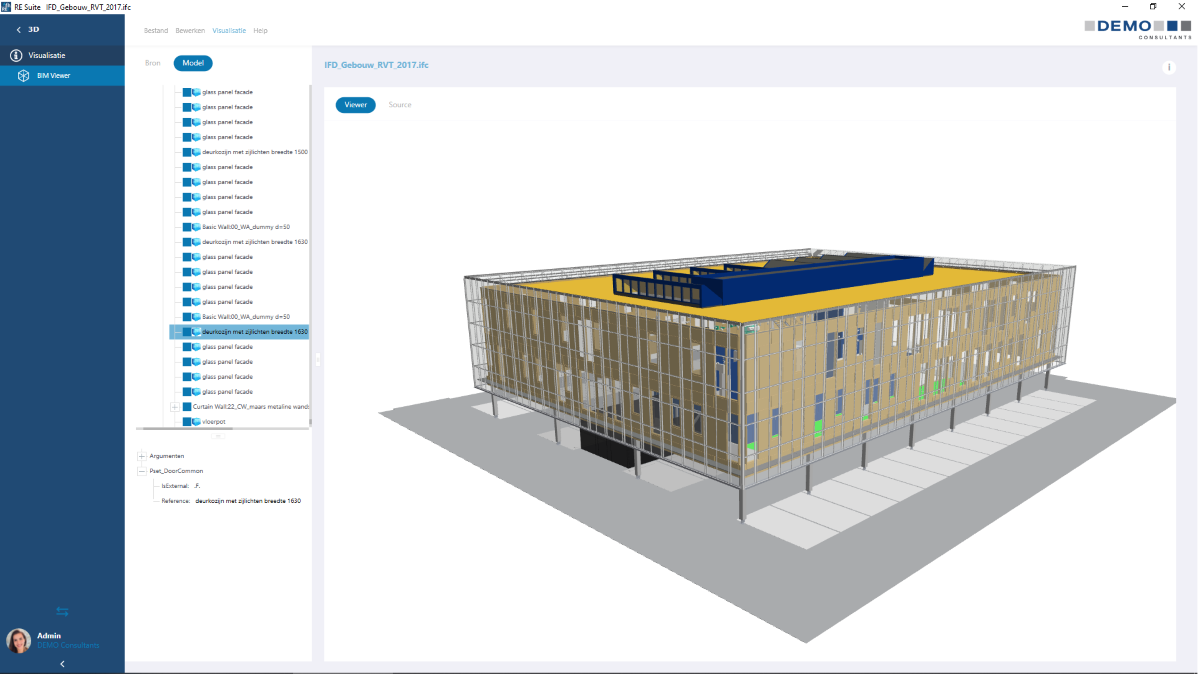Click the BIM Viewer cube icon in sidebar
1200x674 pixels.
tap(23, 75)
